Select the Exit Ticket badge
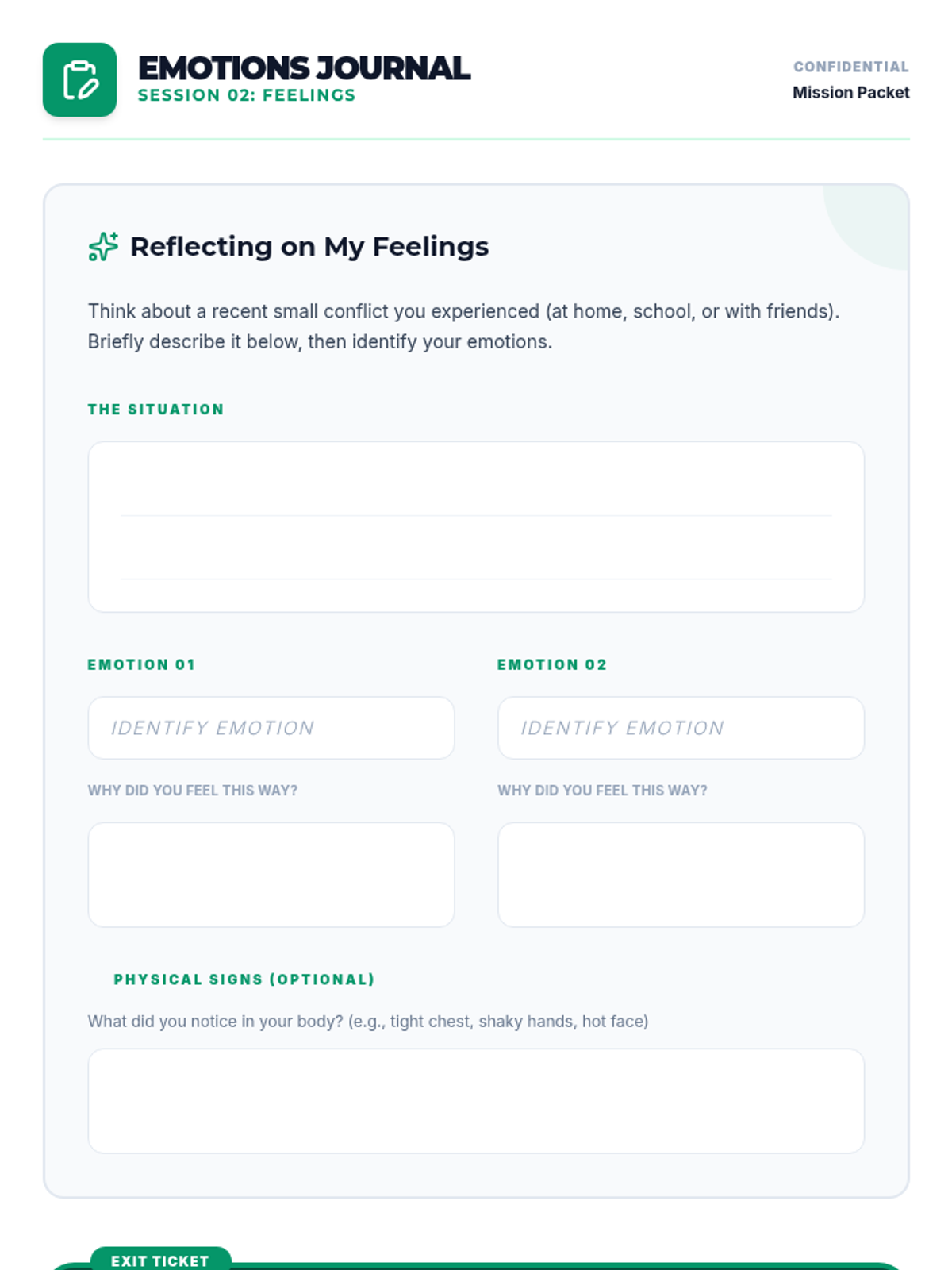 click(x=160, y=1260)
